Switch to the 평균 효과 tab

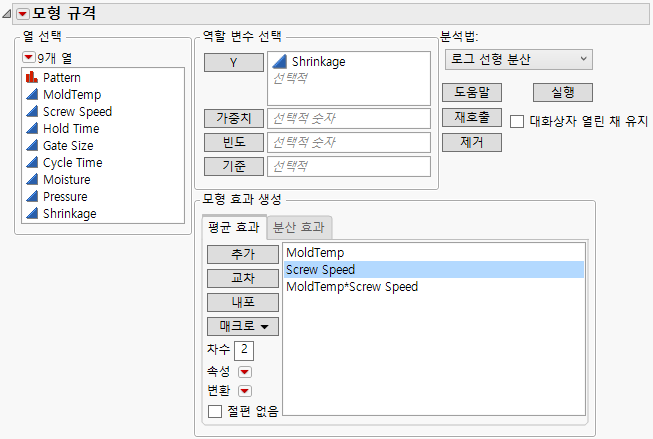(x=234, y=227)
